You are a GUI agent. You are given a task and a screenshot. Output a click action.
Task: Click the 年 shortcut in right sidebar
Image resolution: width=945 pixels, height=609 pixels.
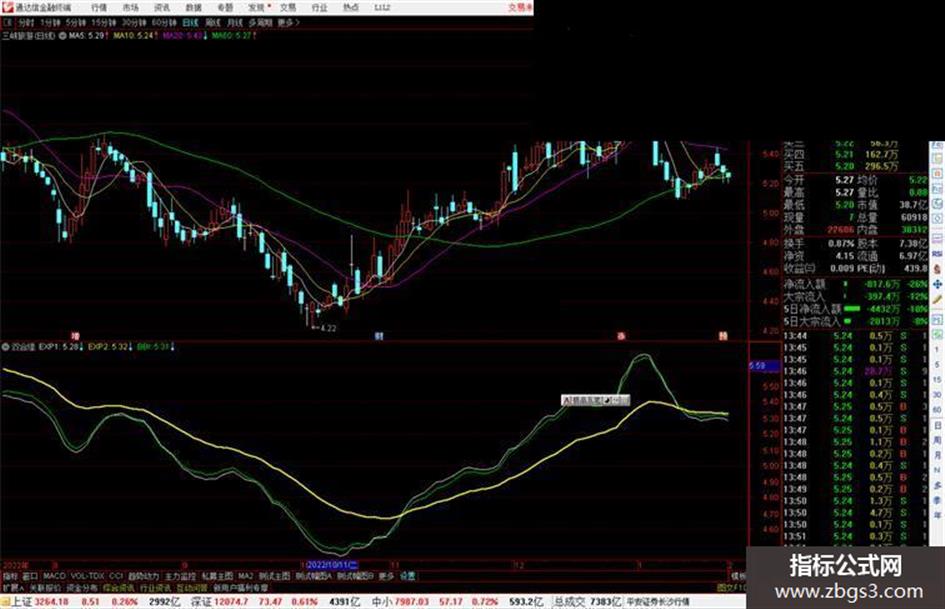(938, 516)
